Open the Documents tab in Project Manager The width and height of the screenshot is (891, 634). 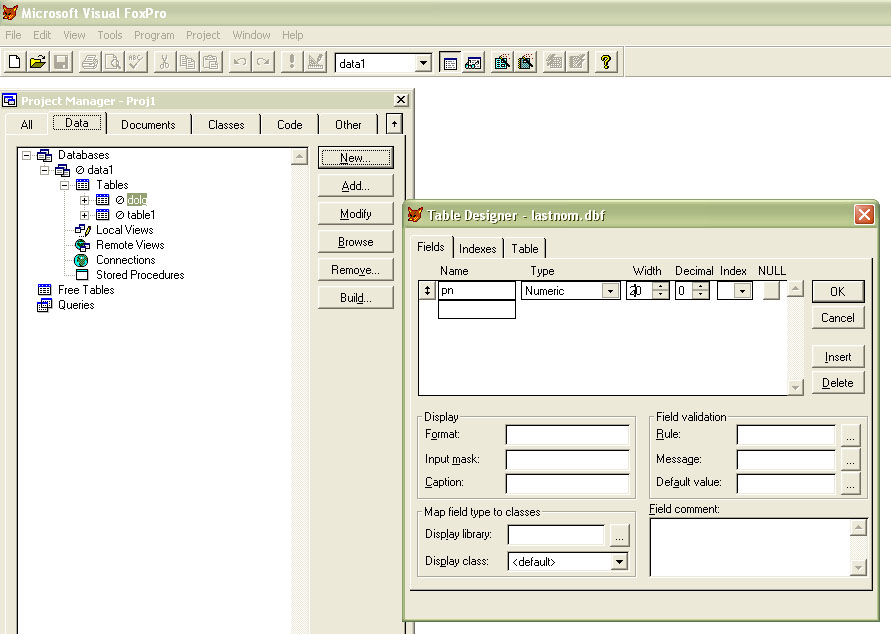coord(148,125)
